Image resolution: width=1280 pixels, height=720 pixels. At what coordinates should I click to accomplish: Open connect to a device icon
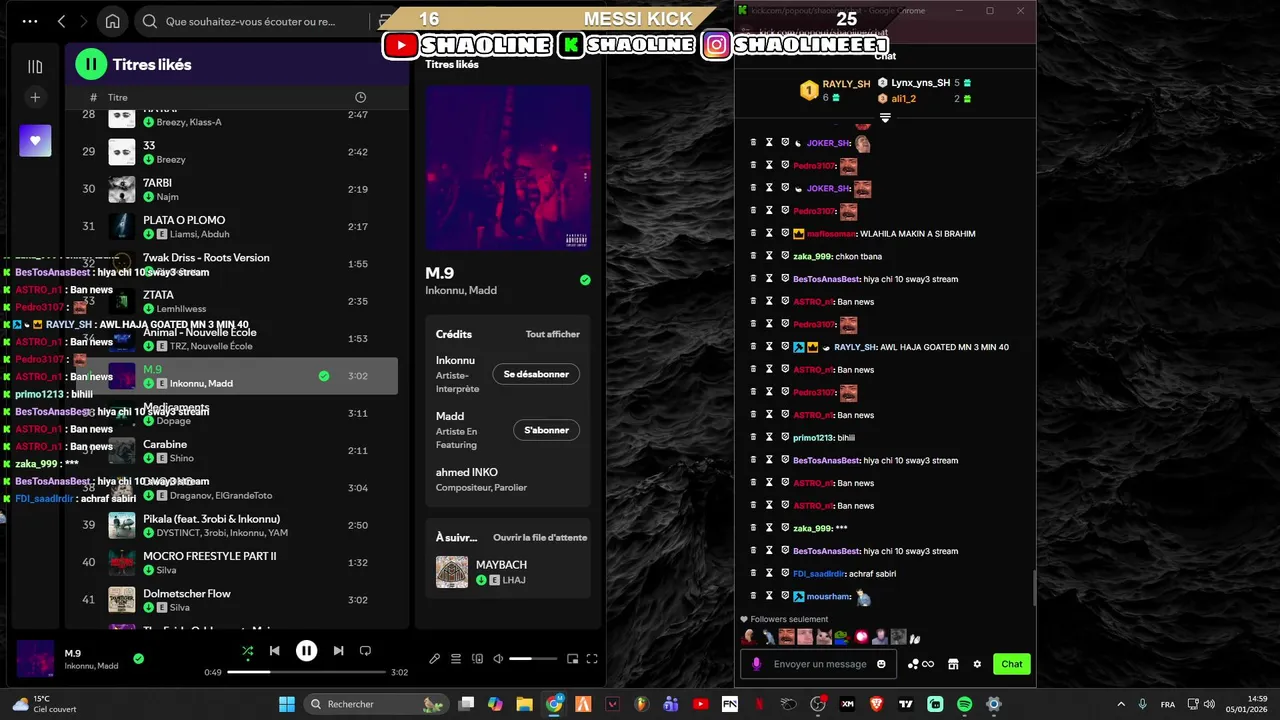point(477,659)
